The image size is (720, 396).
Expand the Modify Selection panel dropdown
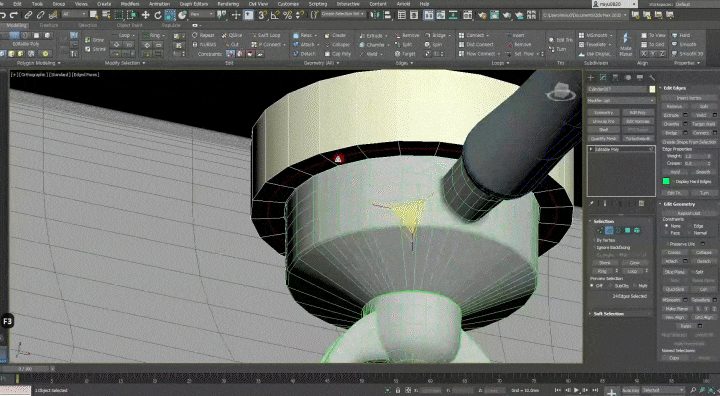(x=125, y=63)
